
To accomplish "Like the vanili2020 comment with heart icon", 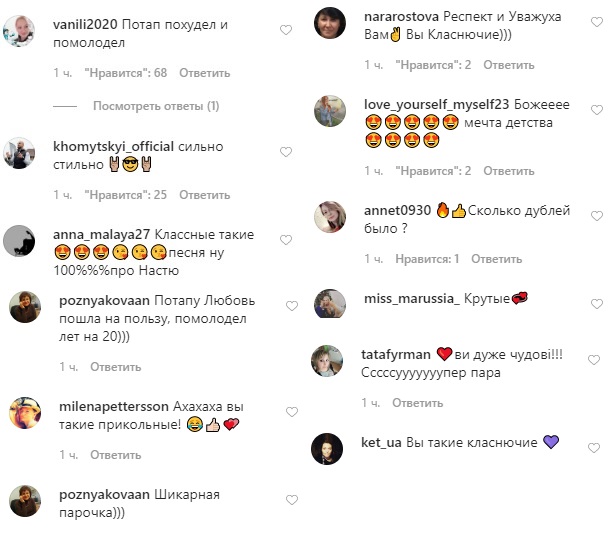I will [286, 30].
